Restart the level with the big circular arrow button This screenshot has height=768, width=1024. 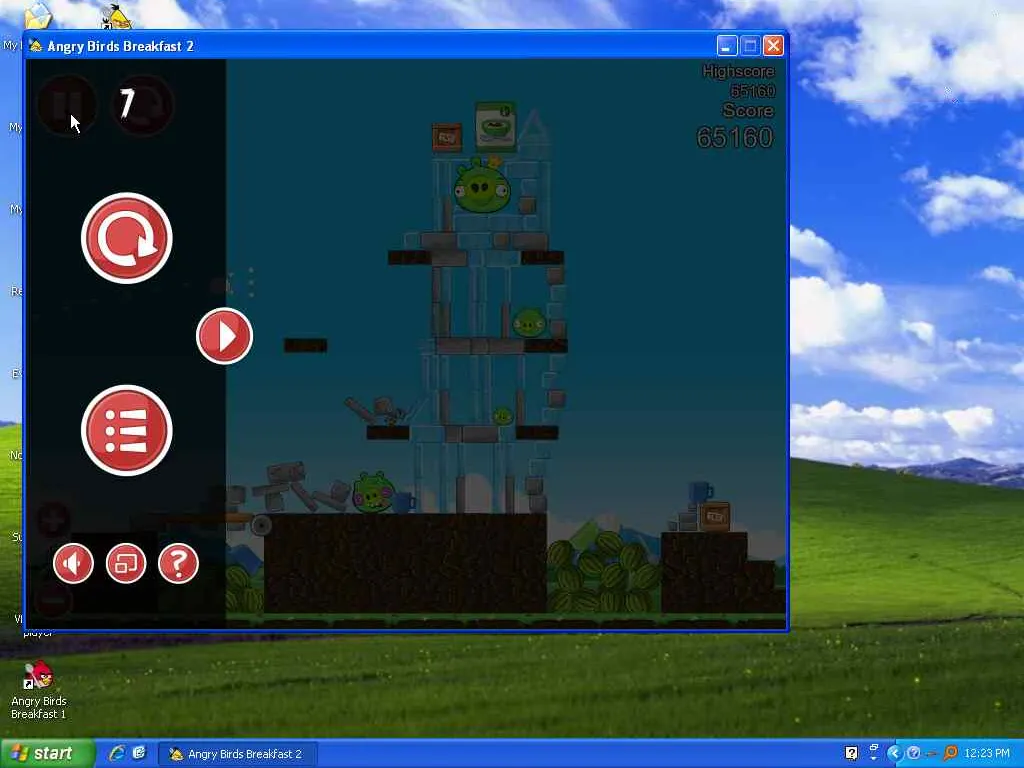(x=127, y=238)
